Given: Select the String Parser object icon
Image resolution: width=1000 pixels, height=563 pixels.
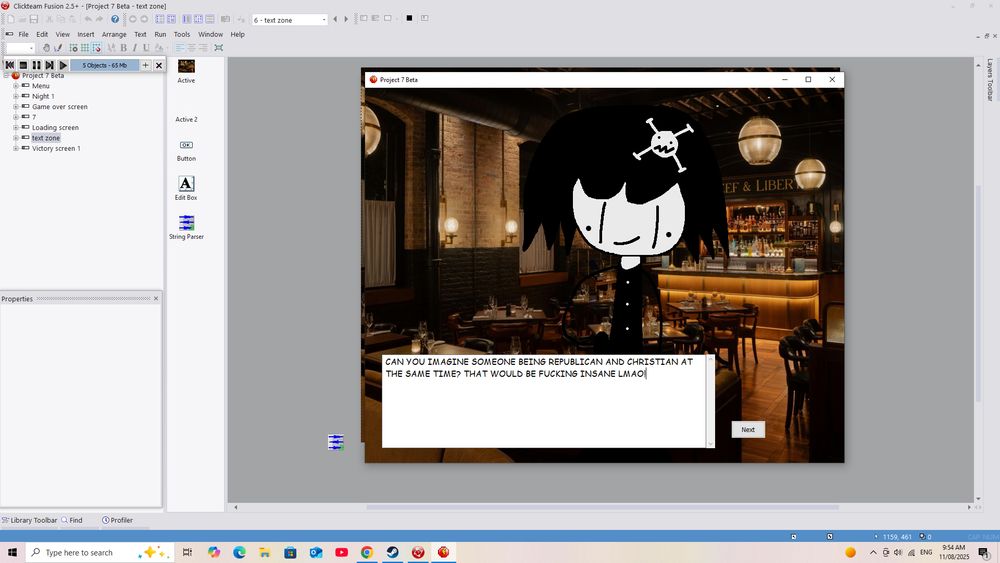Looking at the screenshot, I should tap(186, 223).
